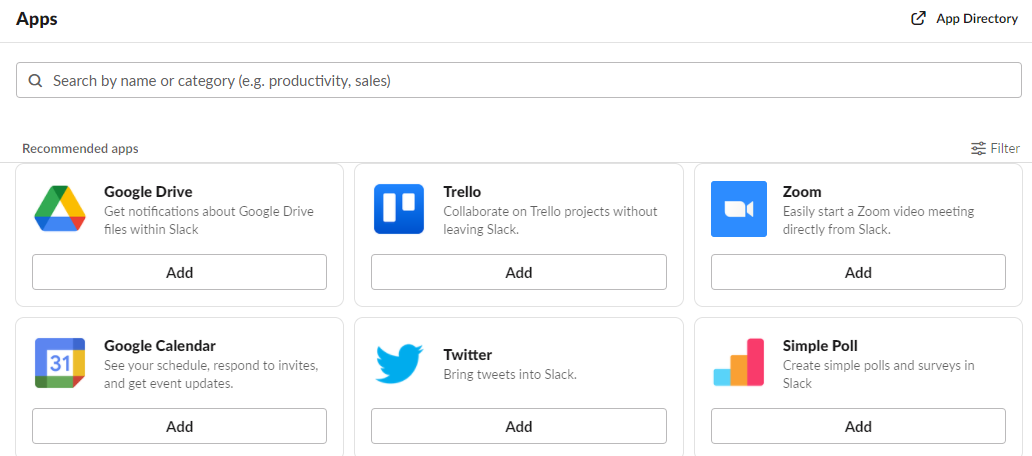The image size is (1032, 456).
Task: Open the Trello app title
Action: click(x=462, y=192)
